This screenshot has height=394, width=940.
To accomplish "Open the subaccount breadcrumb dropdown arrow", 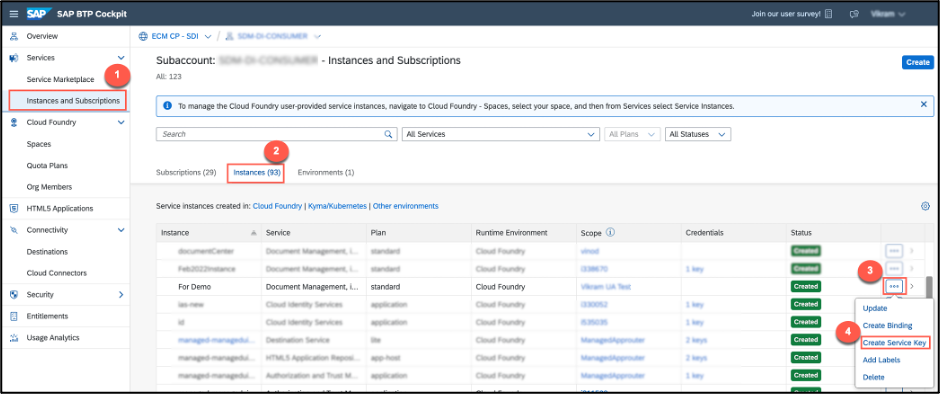I will tap(317, 36).
